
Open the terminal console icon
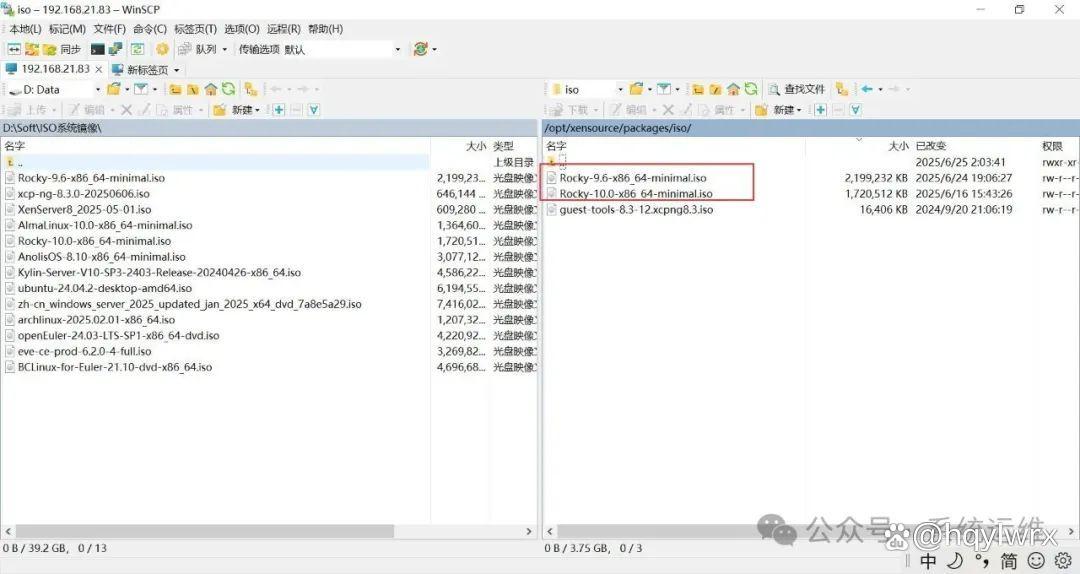point(98,49)
